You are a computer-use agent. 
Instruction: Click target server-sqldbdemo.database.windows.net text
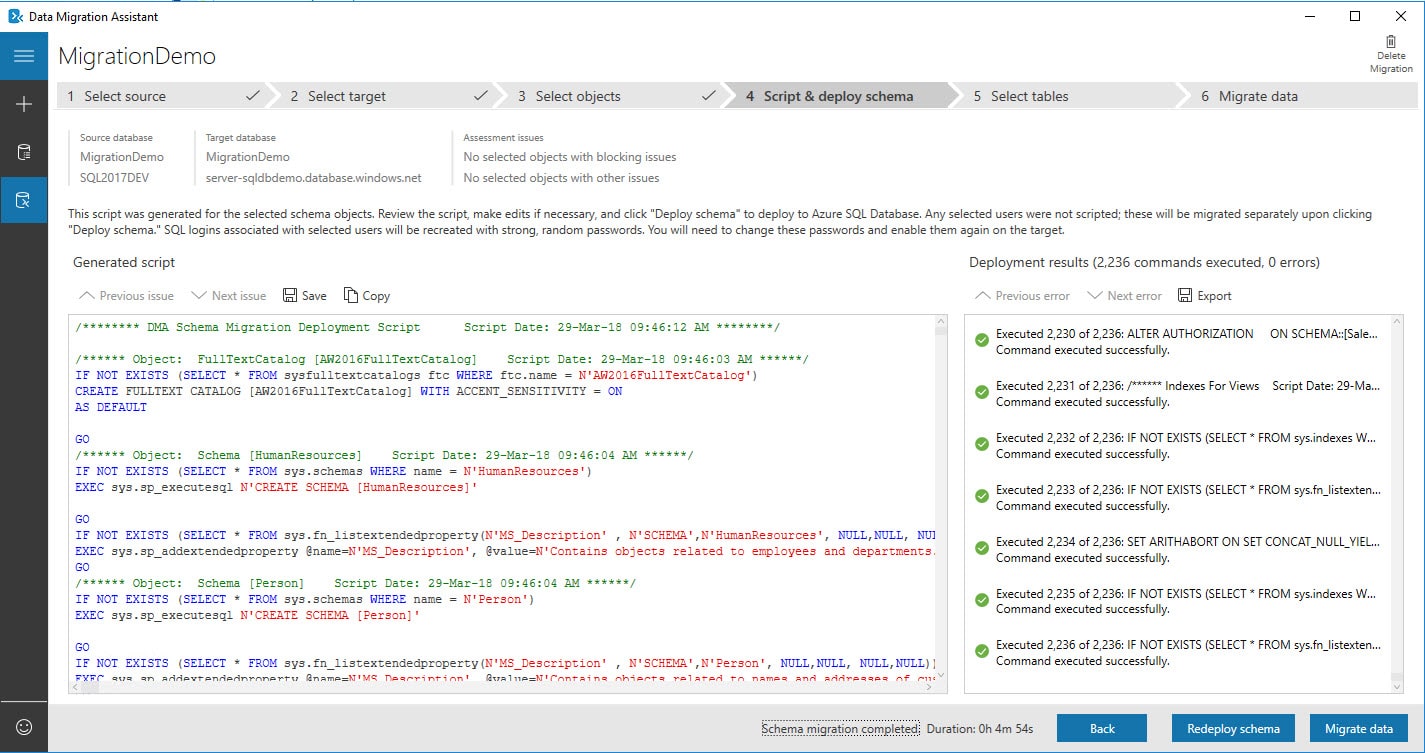coord(314,178)
